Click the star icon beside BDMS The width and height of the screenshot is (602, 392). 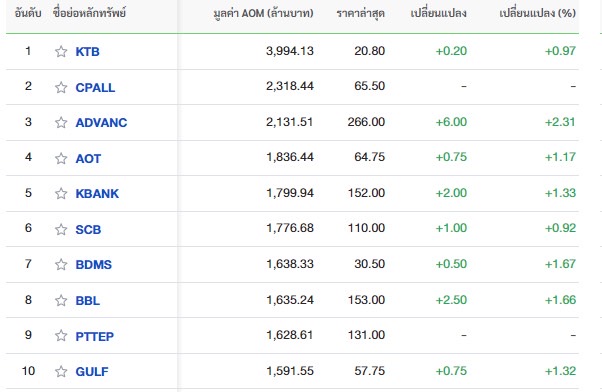click(61, 265)
